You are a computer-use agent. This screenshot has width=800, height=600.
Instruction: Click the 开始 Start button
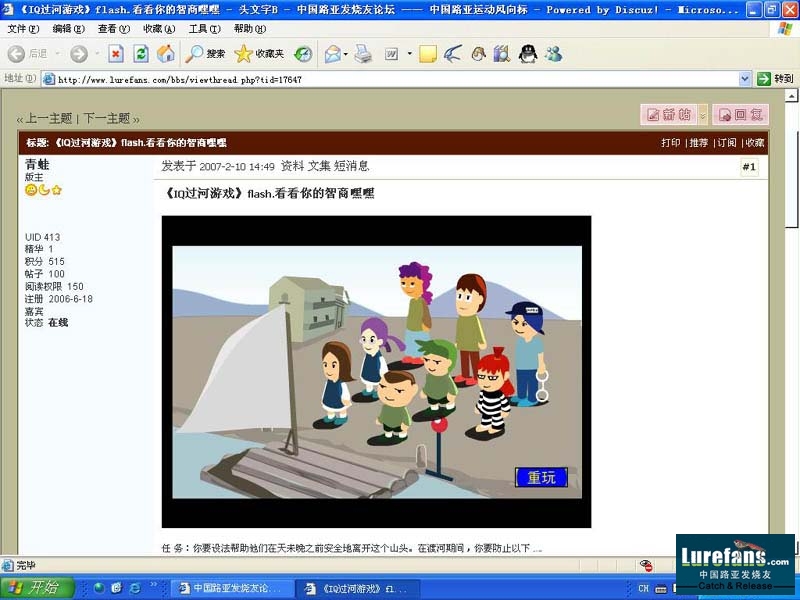[37, 588]
